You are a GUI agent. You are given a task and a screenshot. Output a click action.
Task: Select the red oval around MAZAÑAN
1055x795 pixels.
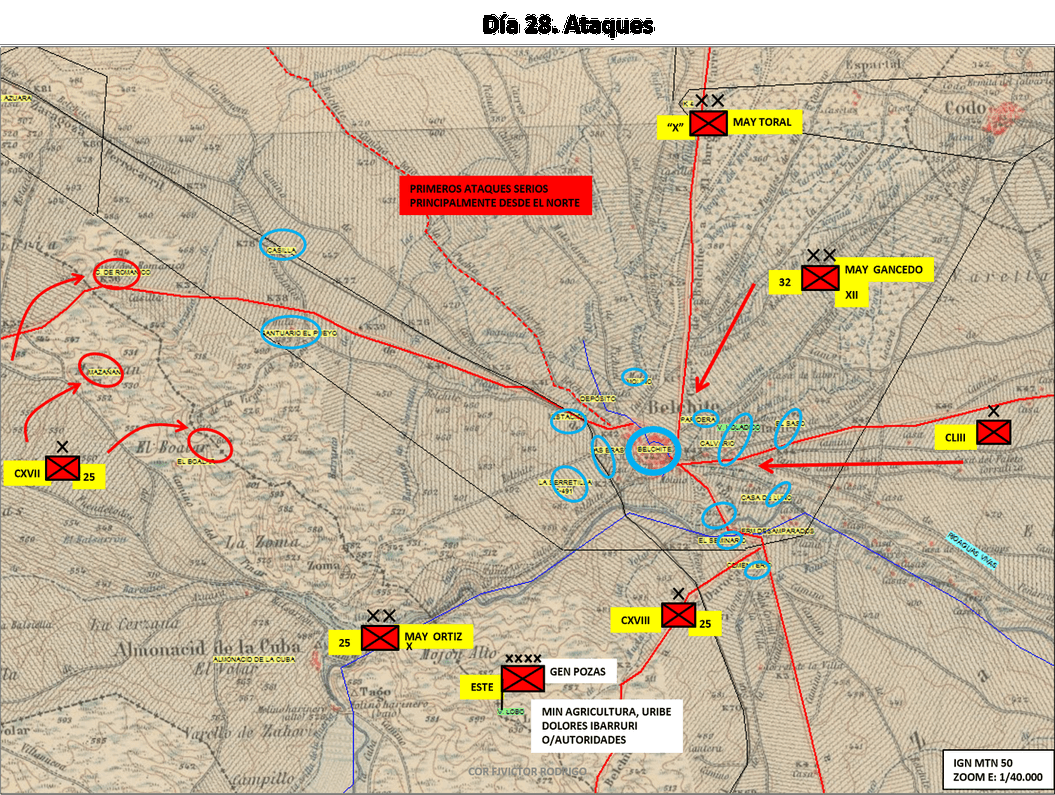coord(102,370)
